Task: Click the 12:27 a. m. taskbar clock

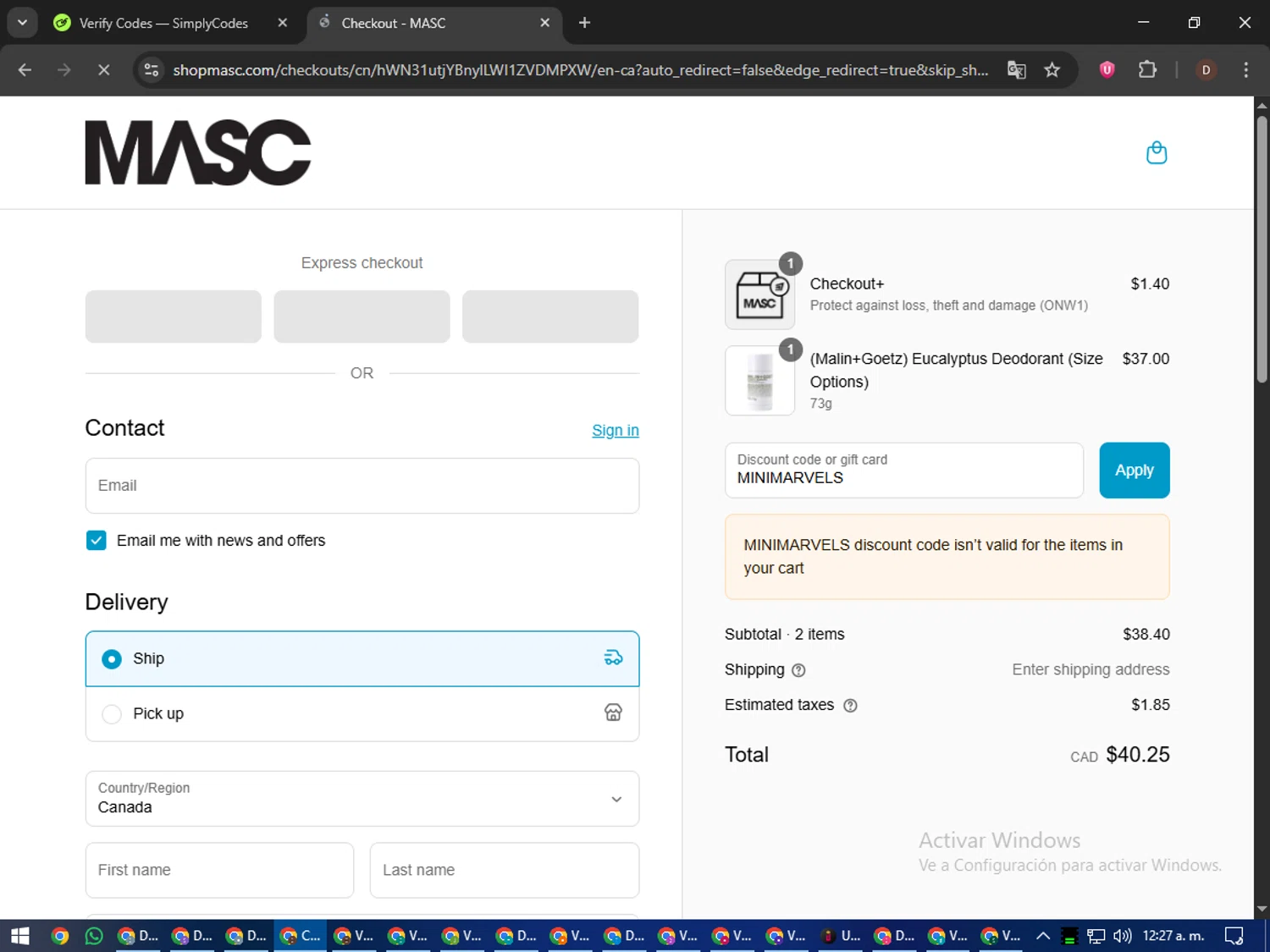Action: 1173,936
